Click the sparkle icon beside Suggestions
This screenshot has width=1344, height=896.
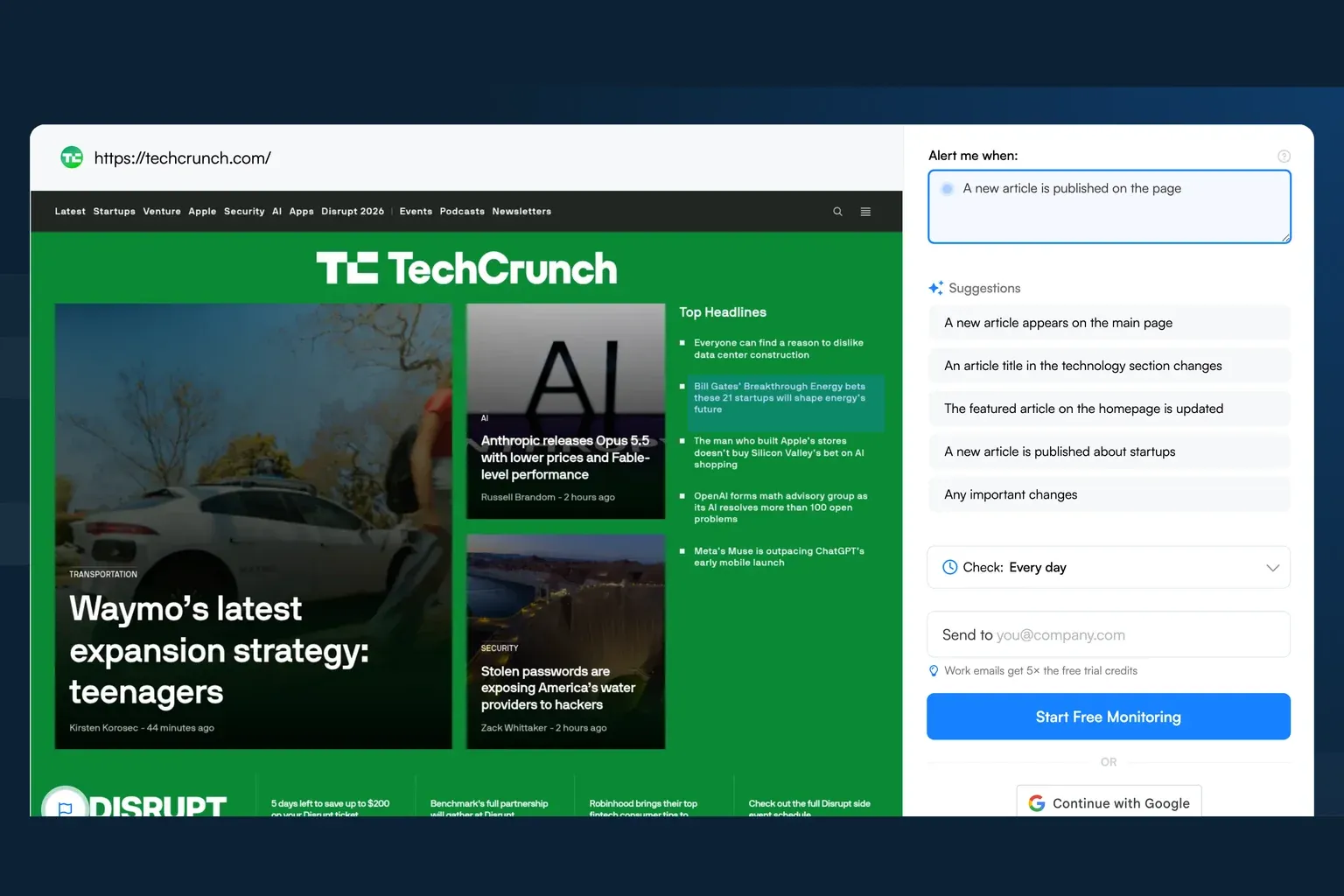click(935, 288)
